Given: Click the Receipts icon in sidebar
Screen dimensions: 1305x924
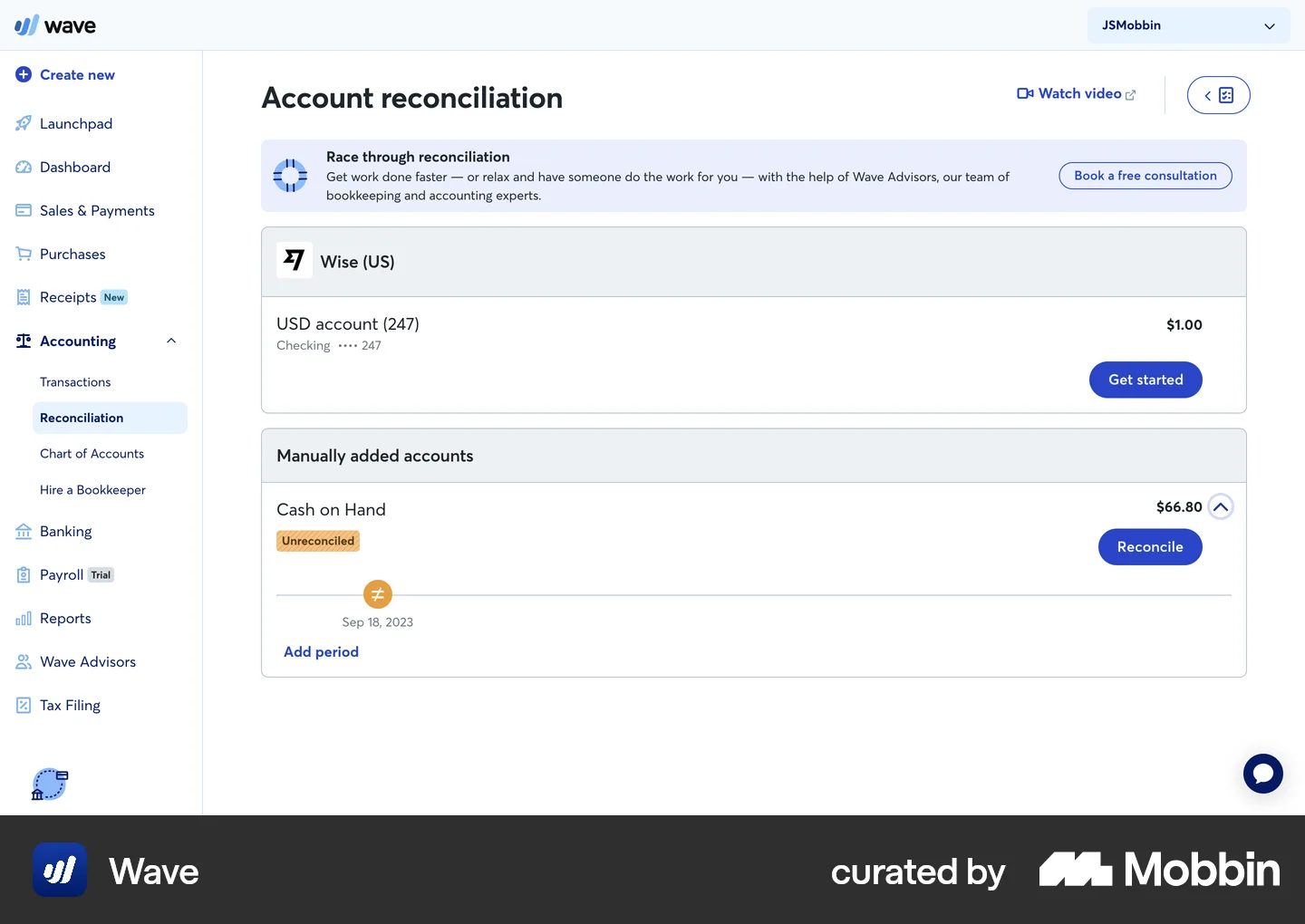Looking at the screenshot, I should point(24,297).
